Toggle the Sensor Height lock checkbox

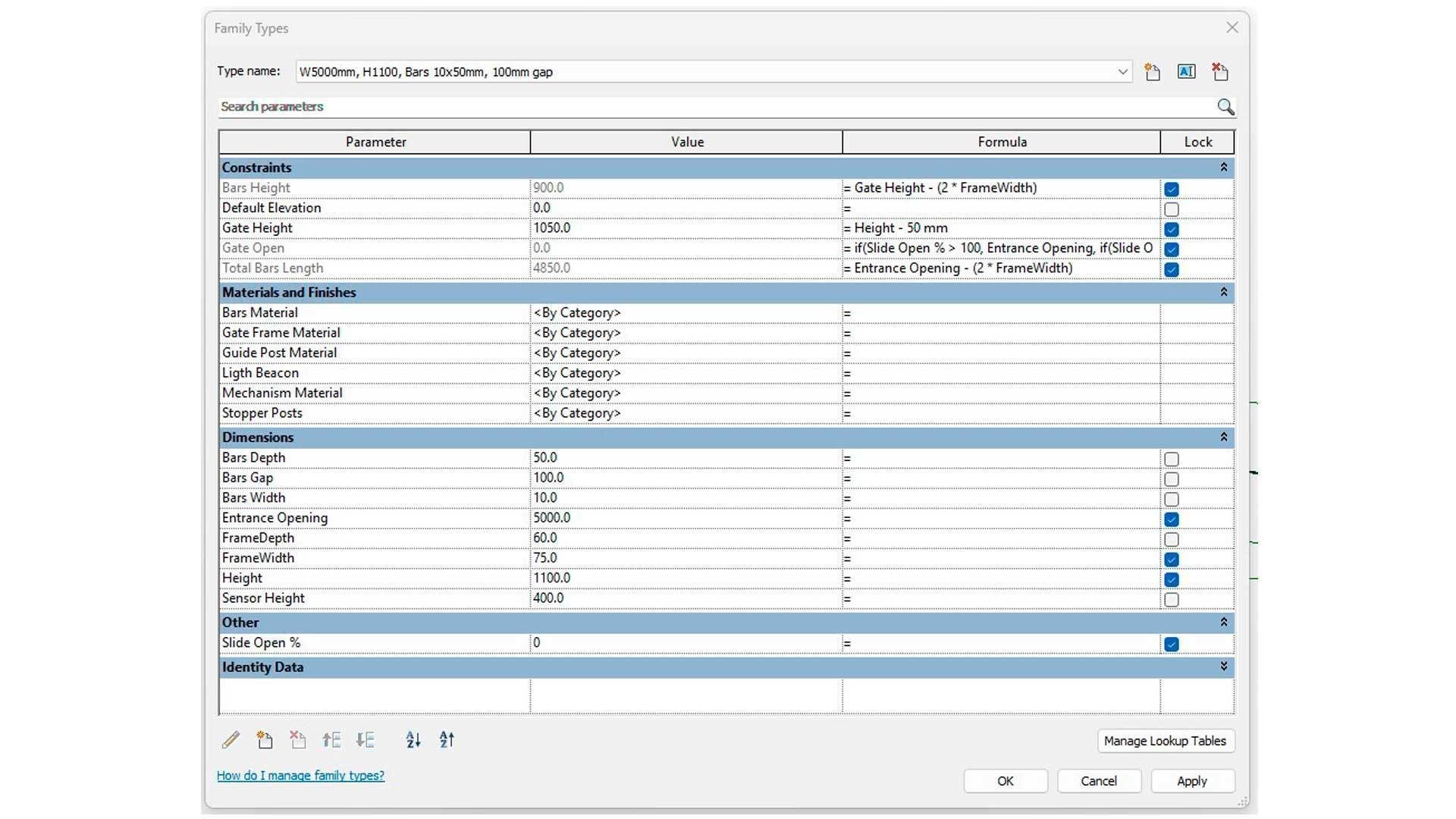(x=1172, y=600)
